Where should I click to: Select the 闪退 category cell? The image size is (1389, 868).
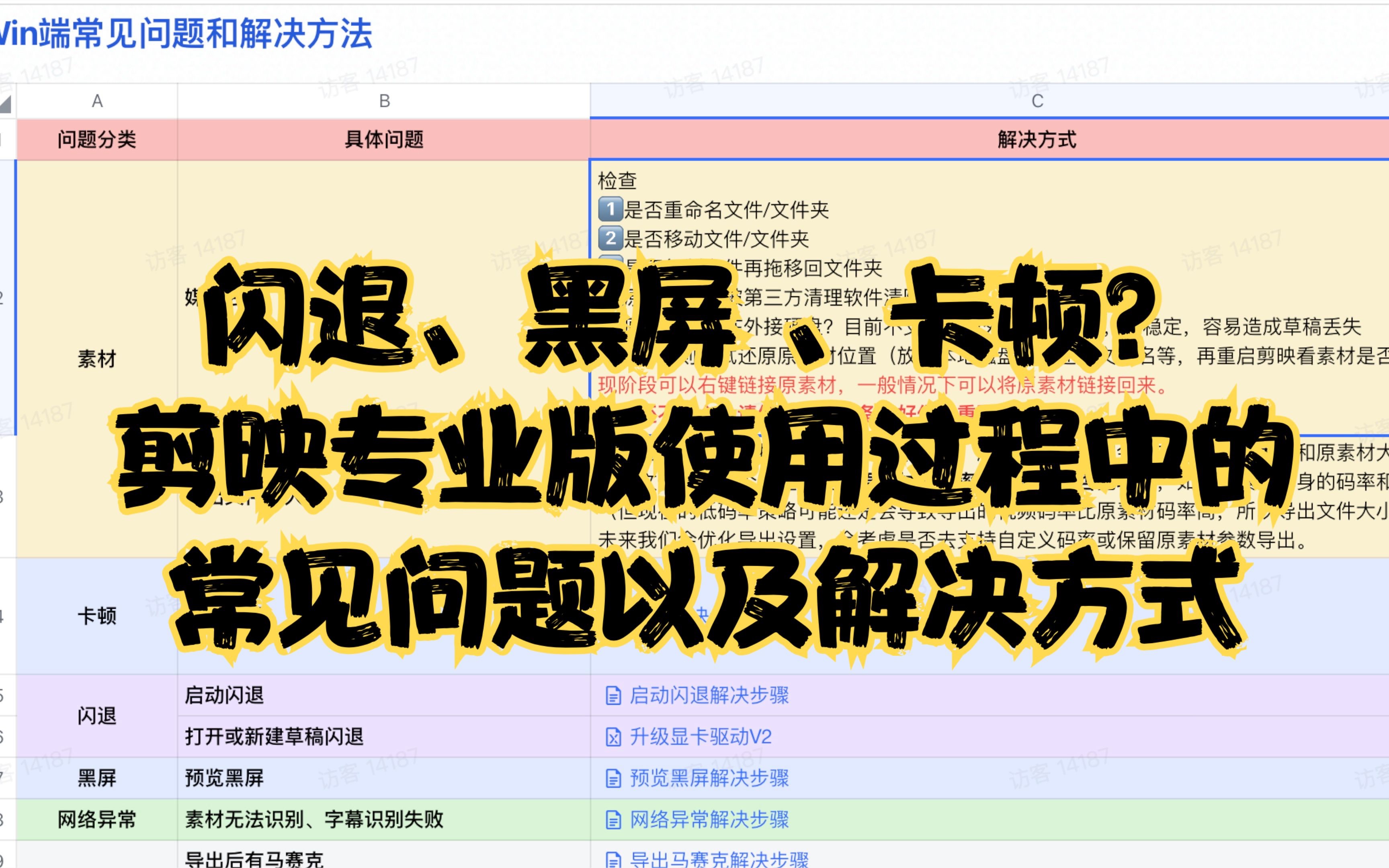(97, 716)
